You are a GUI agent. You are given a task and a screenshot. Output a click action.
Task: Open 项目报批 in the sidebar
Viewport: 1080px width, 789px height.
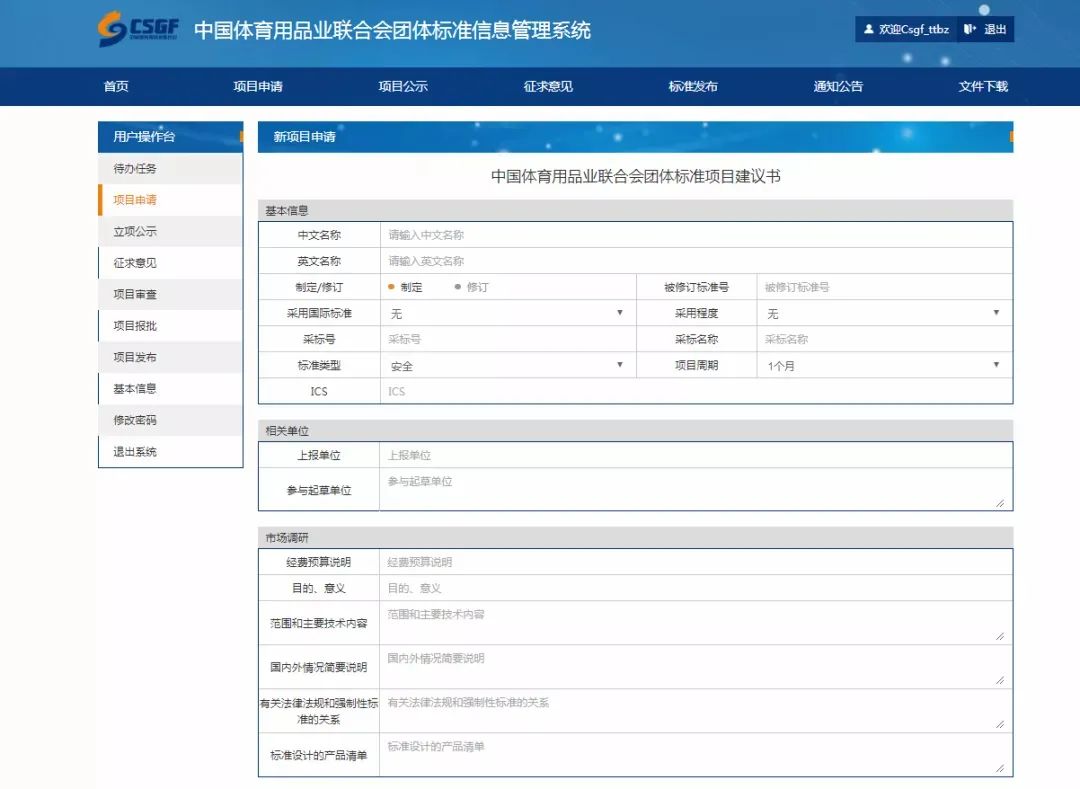coord(171,326)
